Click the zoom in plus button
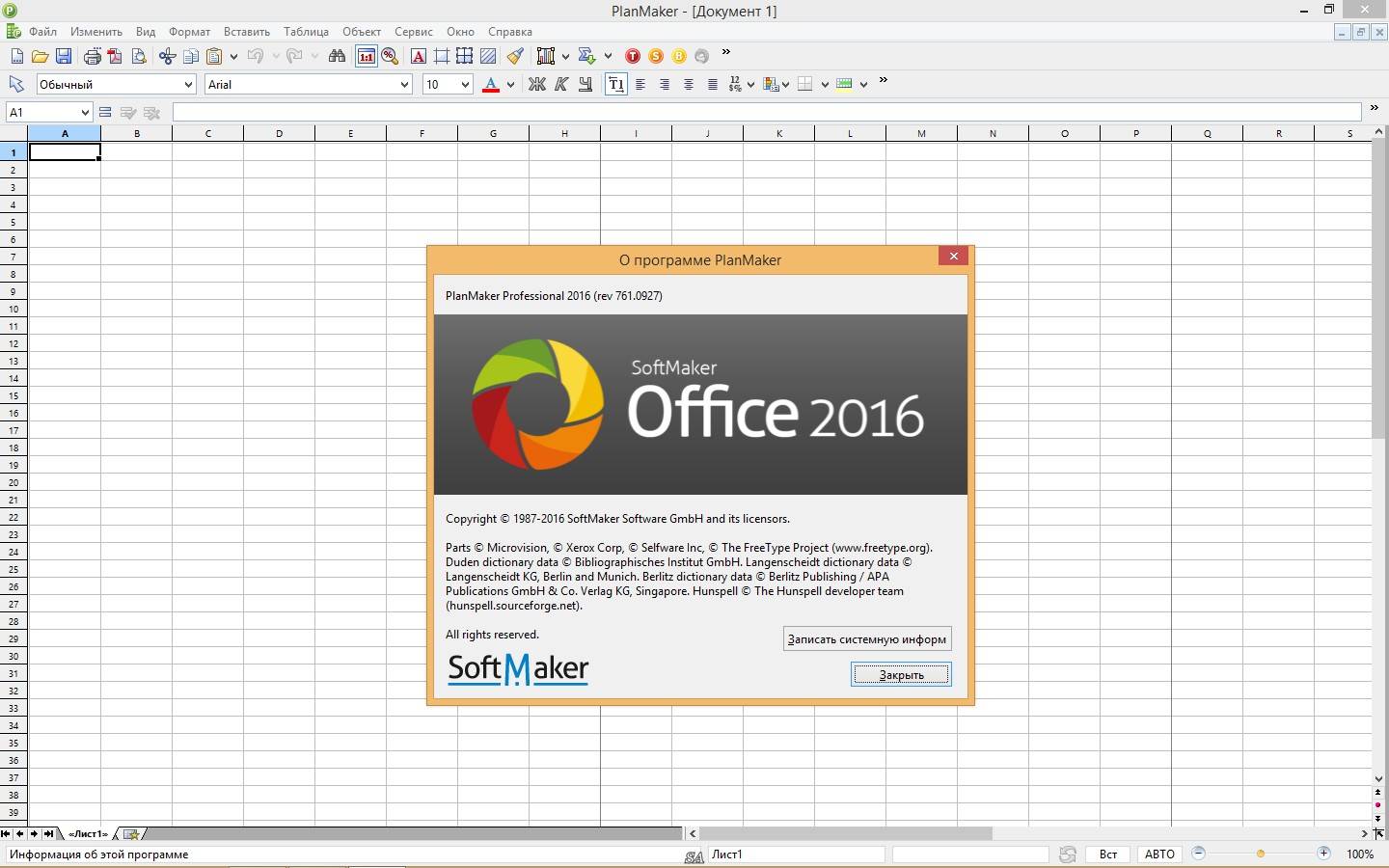 (1324, 854)
